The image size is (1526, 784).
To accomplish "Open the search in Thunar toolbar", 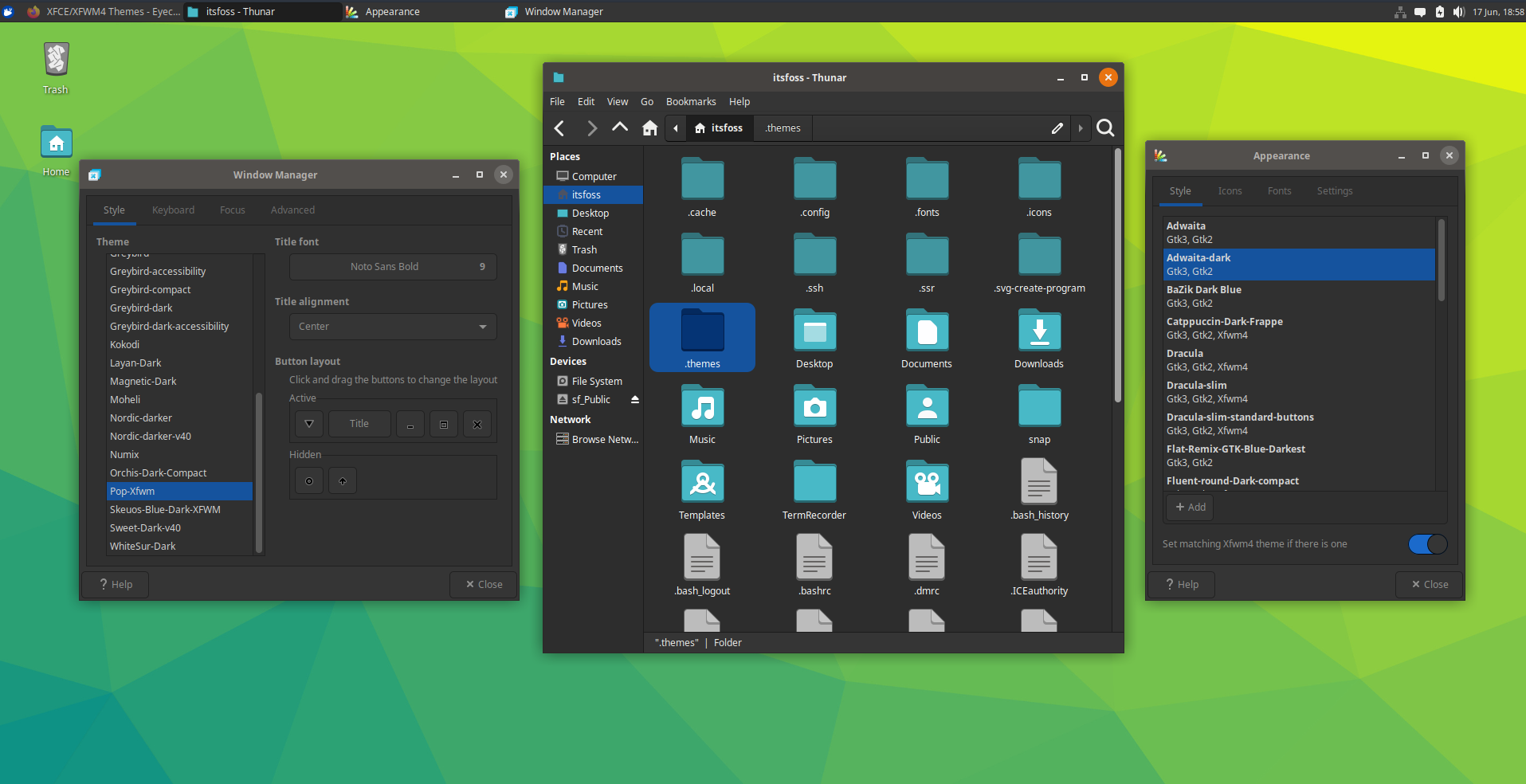I will point(1105,127).
